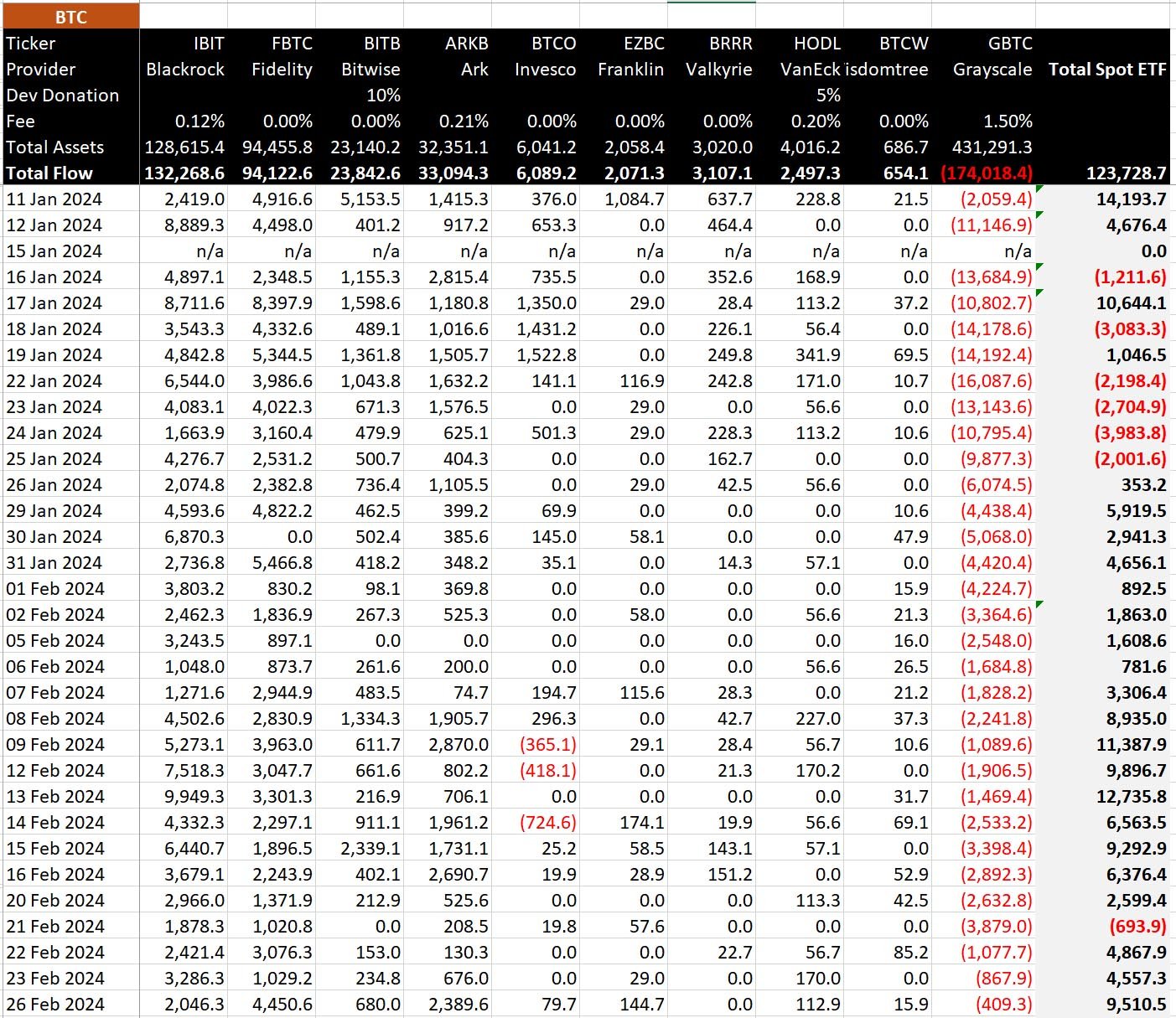Select BITB value 2,339.1 on 15 Feb
Screen dimensions: 1176x1018
click(x=370, y=849)
